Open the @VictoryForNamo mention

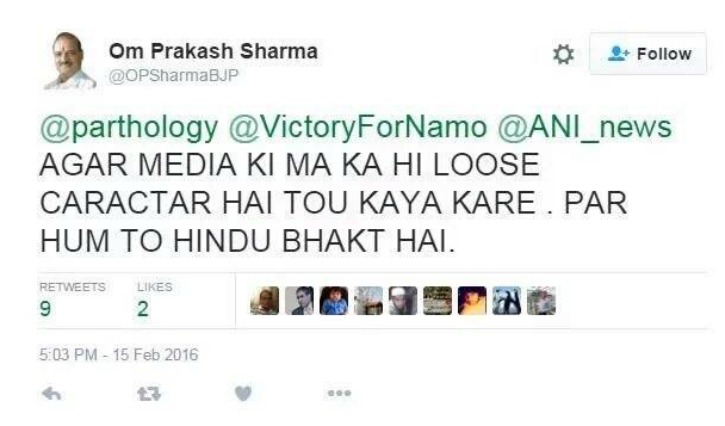358,128
